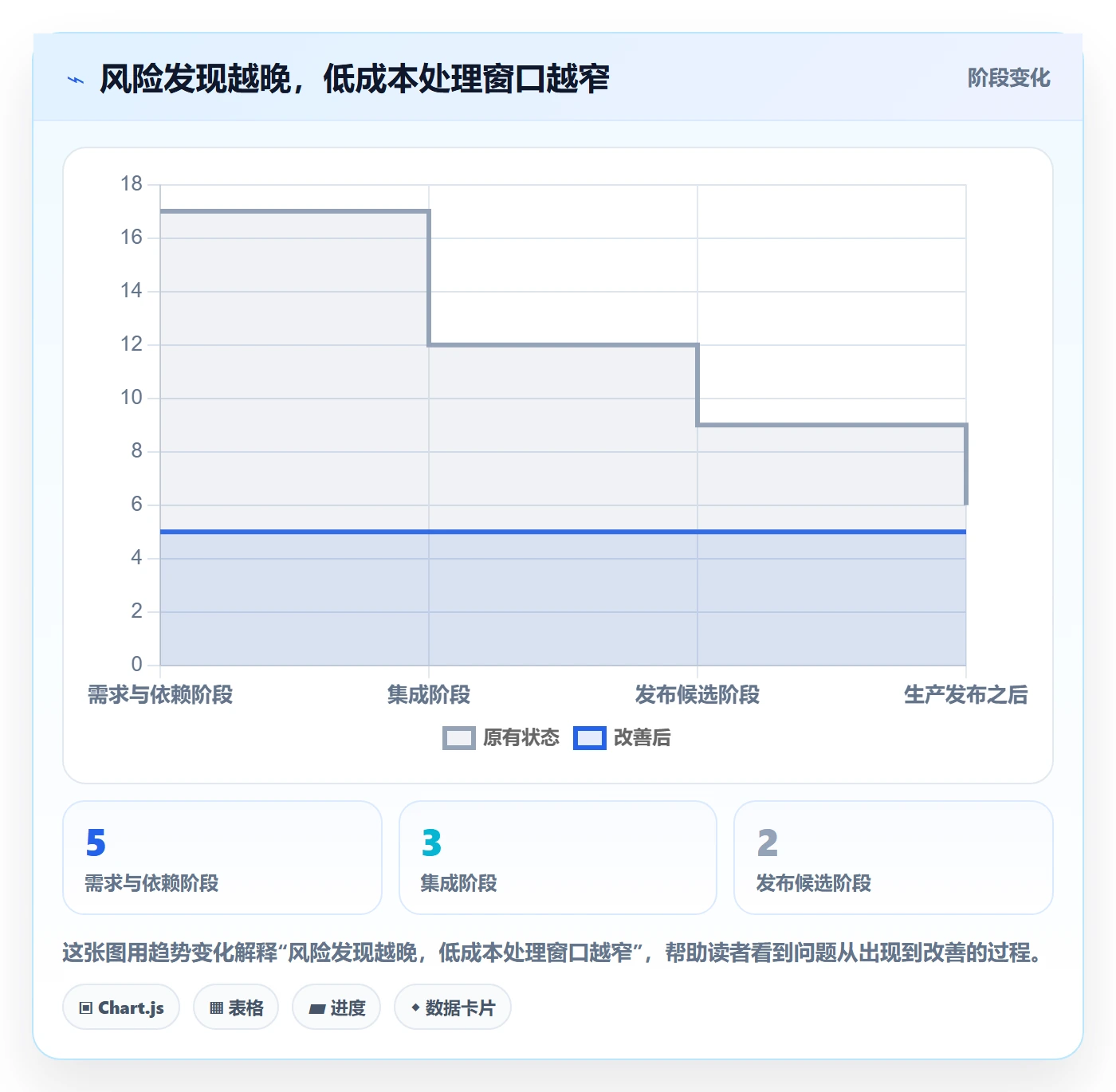Open the 发布候选阶段 data card
1116x1092 pixels.
(x=894, y=858)
